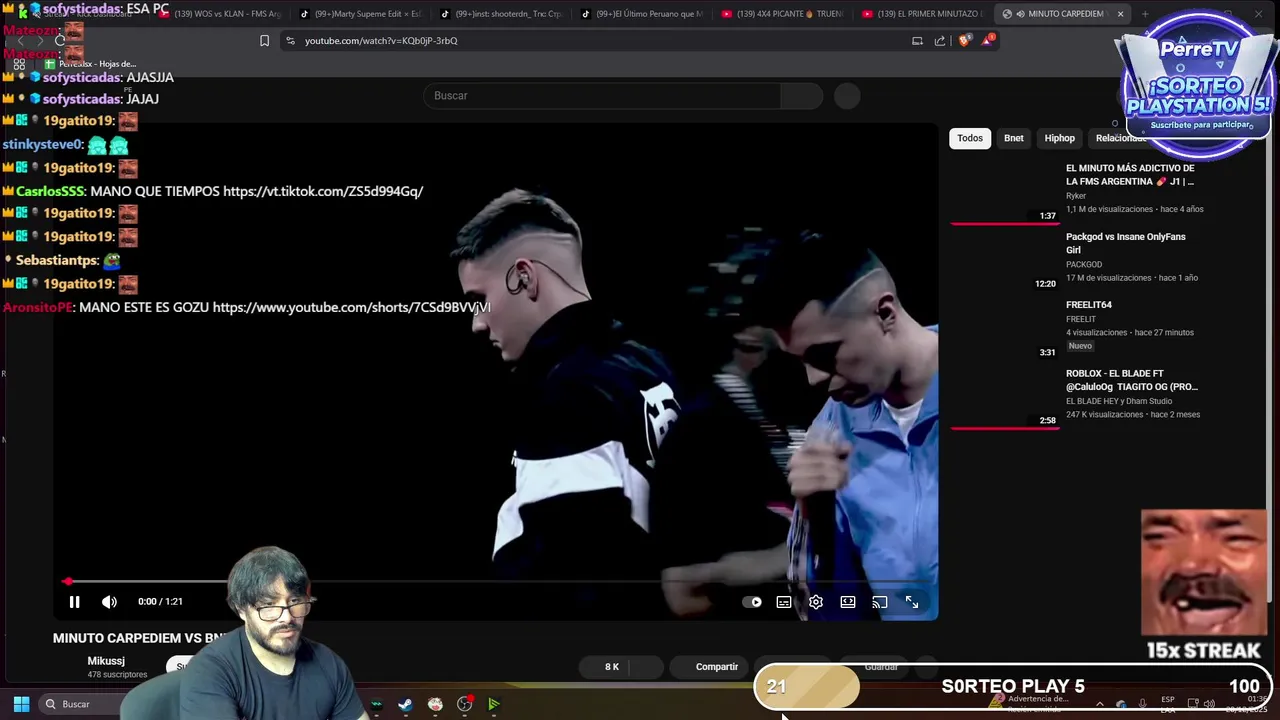Select the Bnet filter chip
This screenshot has height=720, width=1280.
coord(1014,138)
